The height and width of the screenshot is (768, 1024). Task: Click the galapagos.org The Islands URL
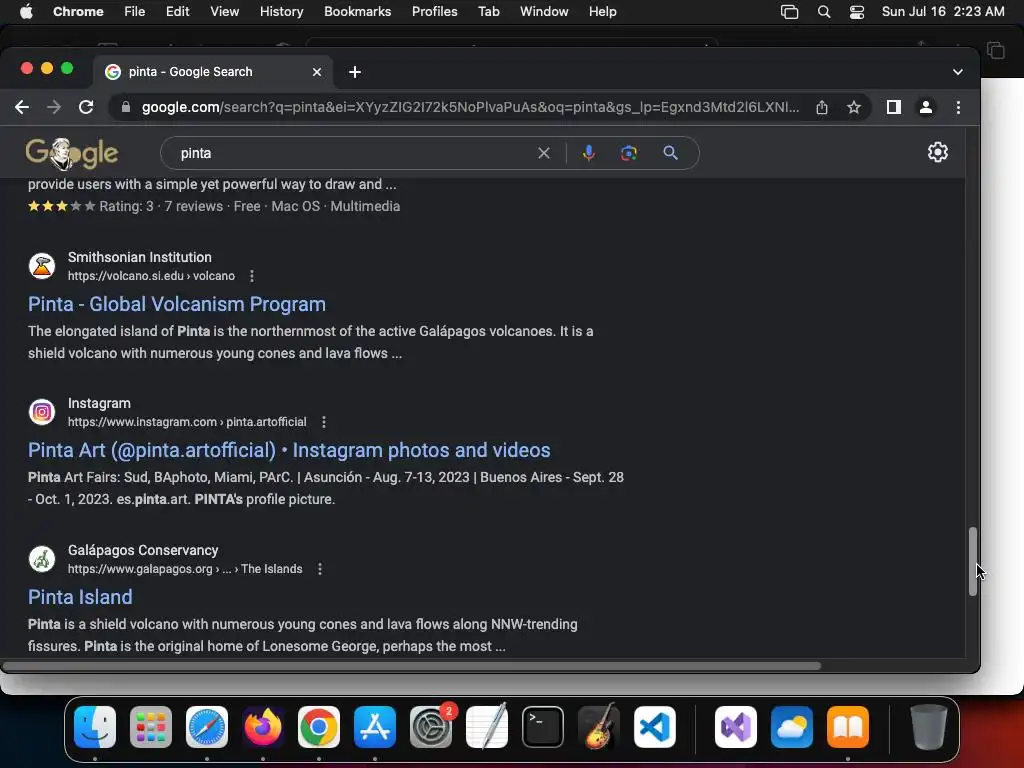185,569
